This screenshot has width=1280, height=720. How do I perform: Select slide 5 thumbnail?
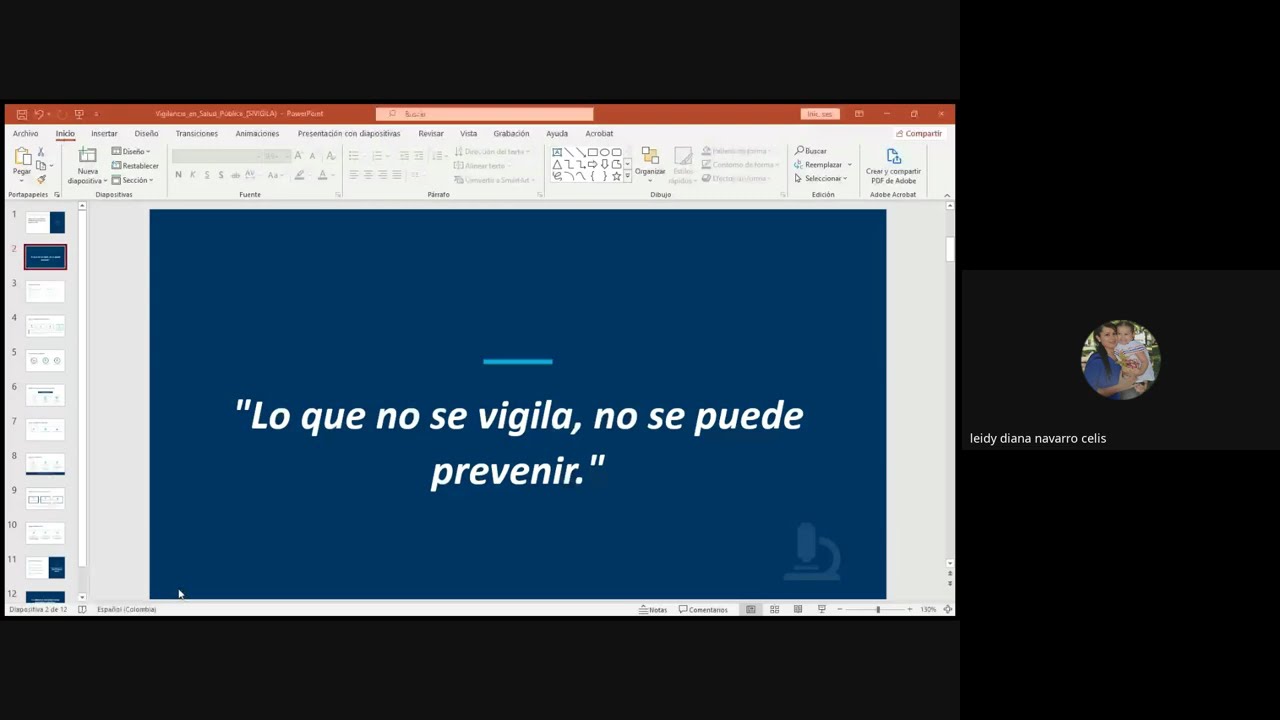tap(45, 360)
